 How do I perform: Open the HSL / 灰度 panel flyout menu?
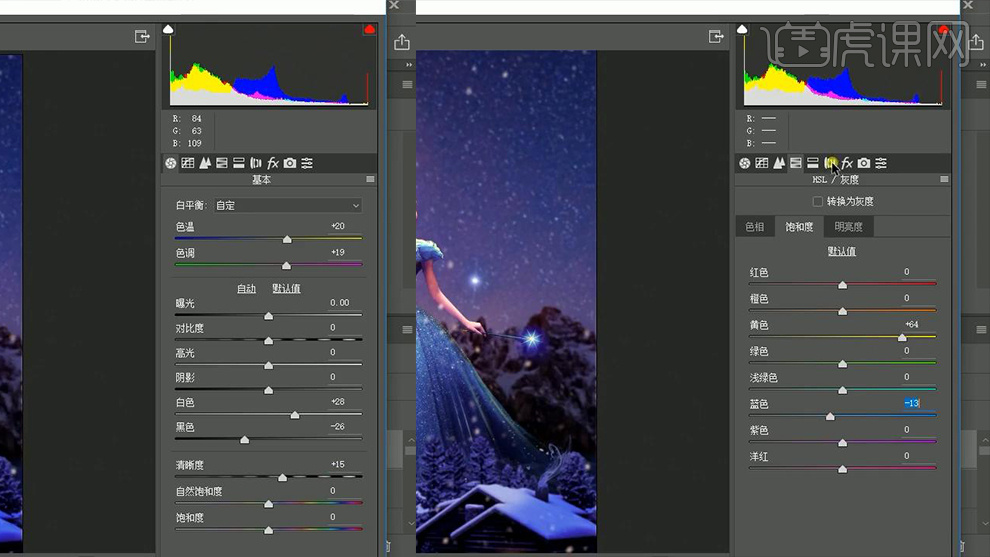click(944, 180)
